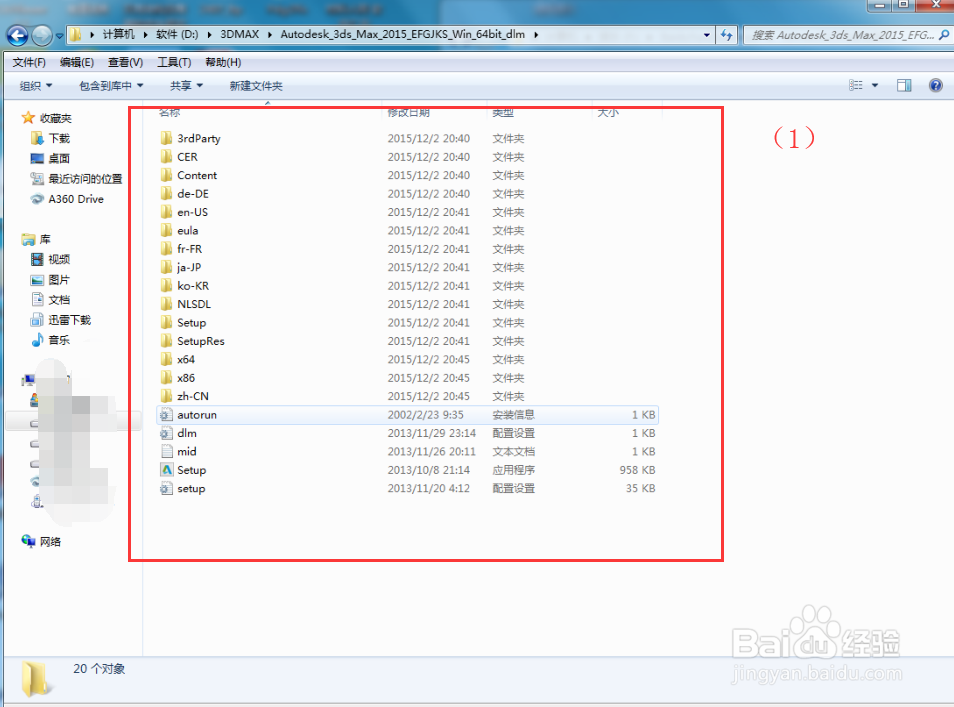This screenshot has width=954, height=707.
Task: Open the 音乐 library
Action: click(59, 340)
